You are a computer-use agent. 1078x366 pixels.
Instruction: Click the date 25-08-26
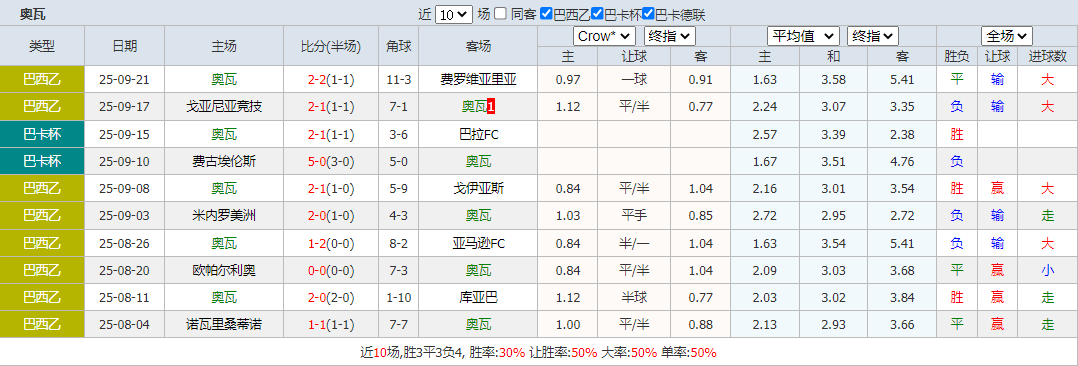click(x=124, y=244)
